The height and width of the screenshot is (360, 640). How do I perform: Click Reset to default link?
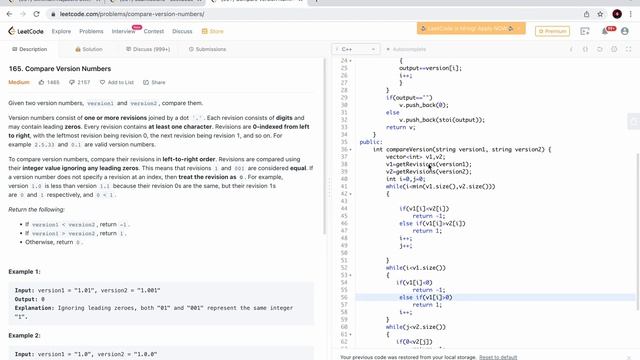(498, 357)
